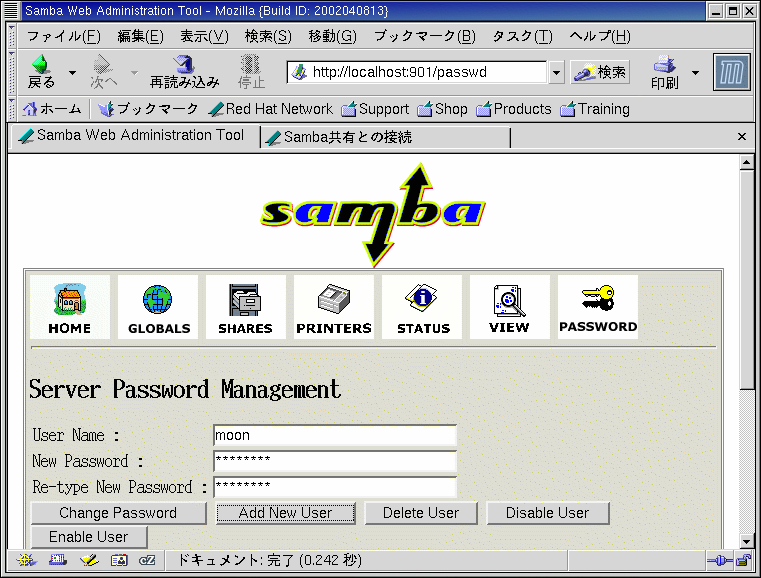Open the 移動(G) menu
Viewport: 761px width, 578px height.
click(332, 36)
